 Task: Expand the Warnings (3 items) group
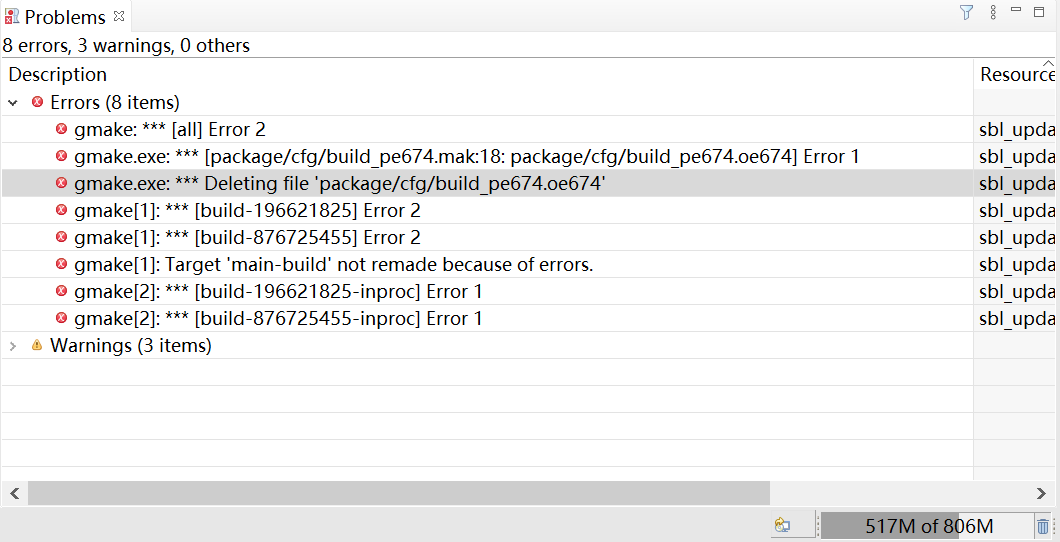(x=13, y=346)
